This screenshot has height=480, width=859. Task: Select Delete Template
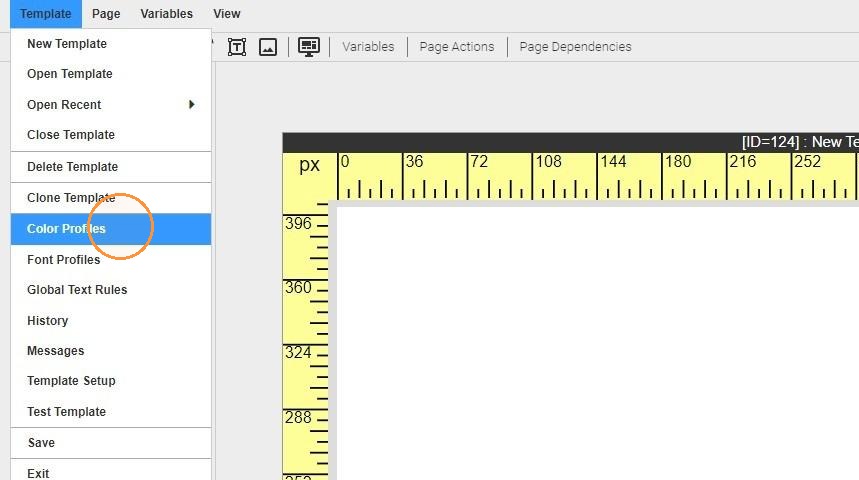[111, 167]
